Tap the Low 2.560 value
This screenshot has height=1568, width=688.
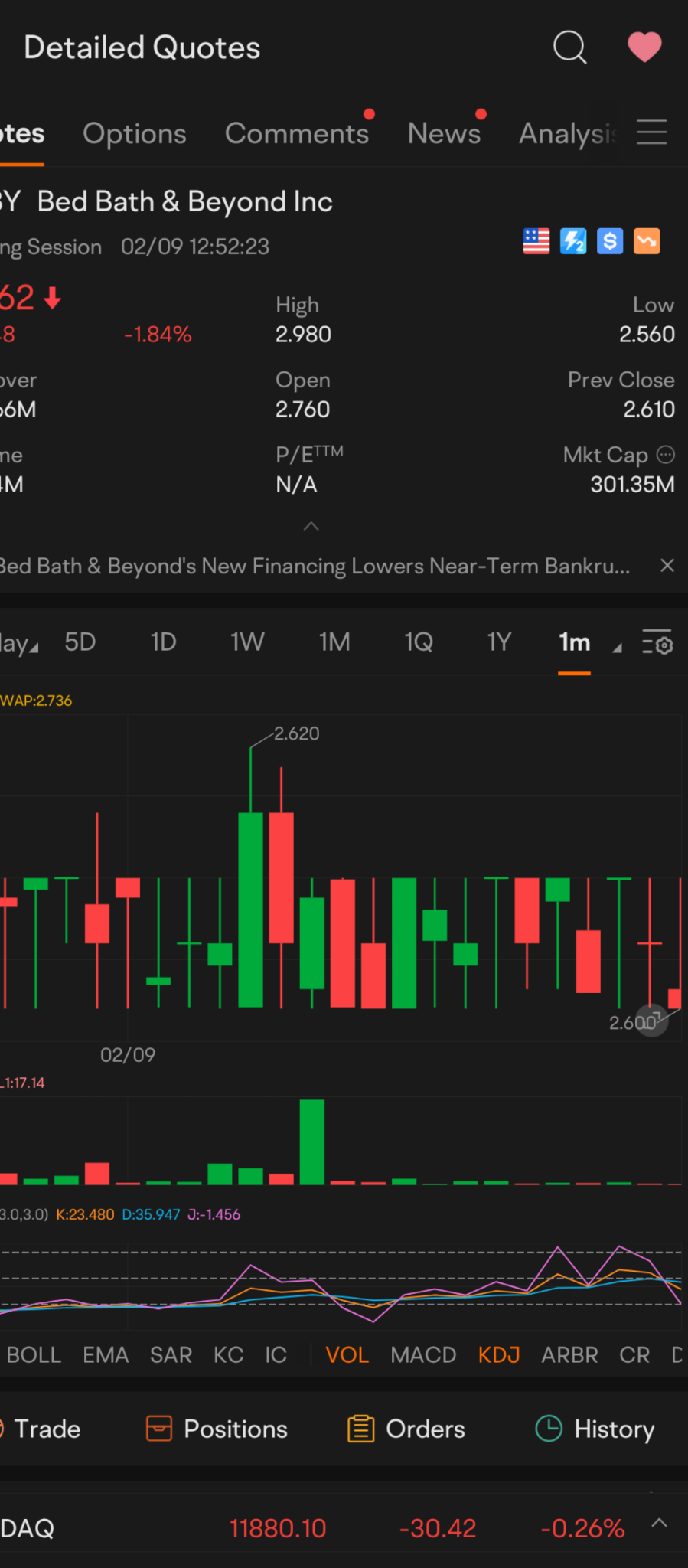[647, 334]
